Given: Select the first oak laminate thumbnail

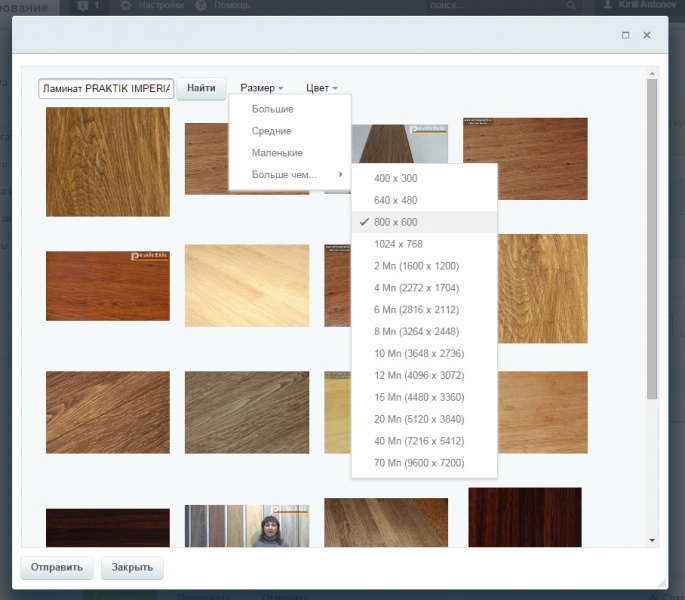Looking at the screenshot, I should [x=108, y=162].
